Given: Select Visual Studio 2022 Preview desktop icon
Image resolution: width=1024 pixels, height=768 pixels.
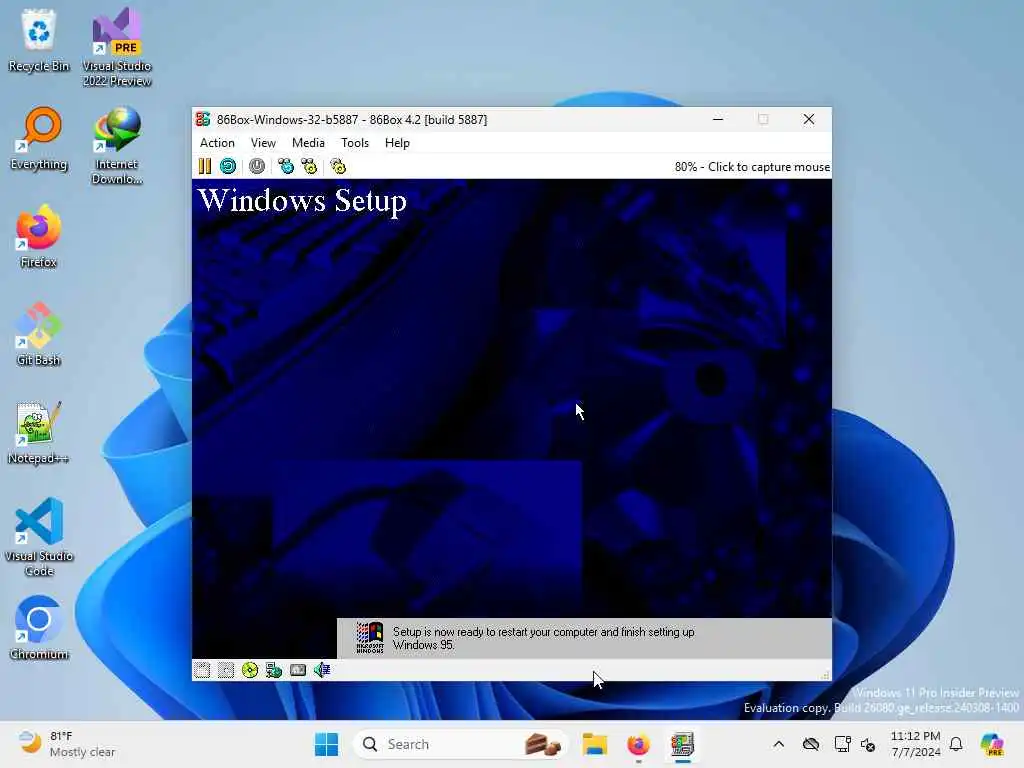Looking at the screenshot, I should click(x=117, y=48).
